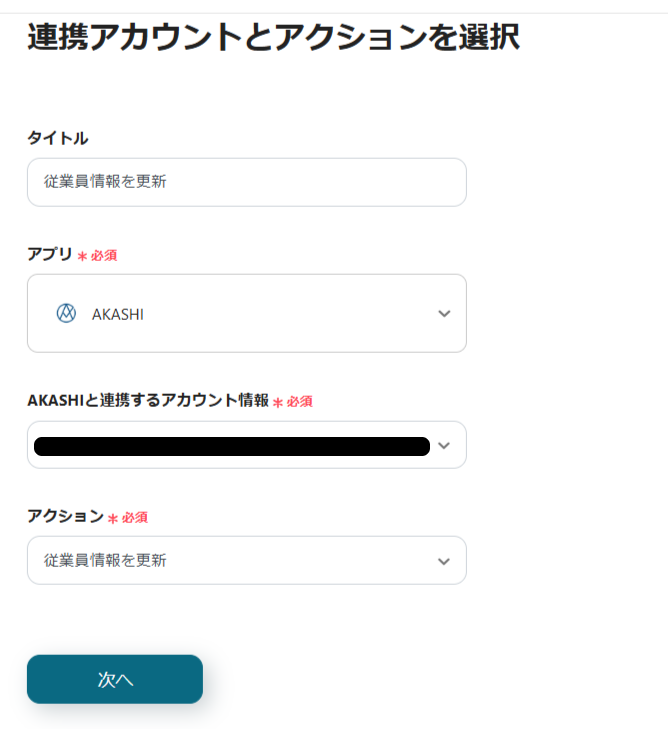Click the AKASHIと連携するアカウント情報 label
Viewport: 668px width, 729px height.
point(148,400)
